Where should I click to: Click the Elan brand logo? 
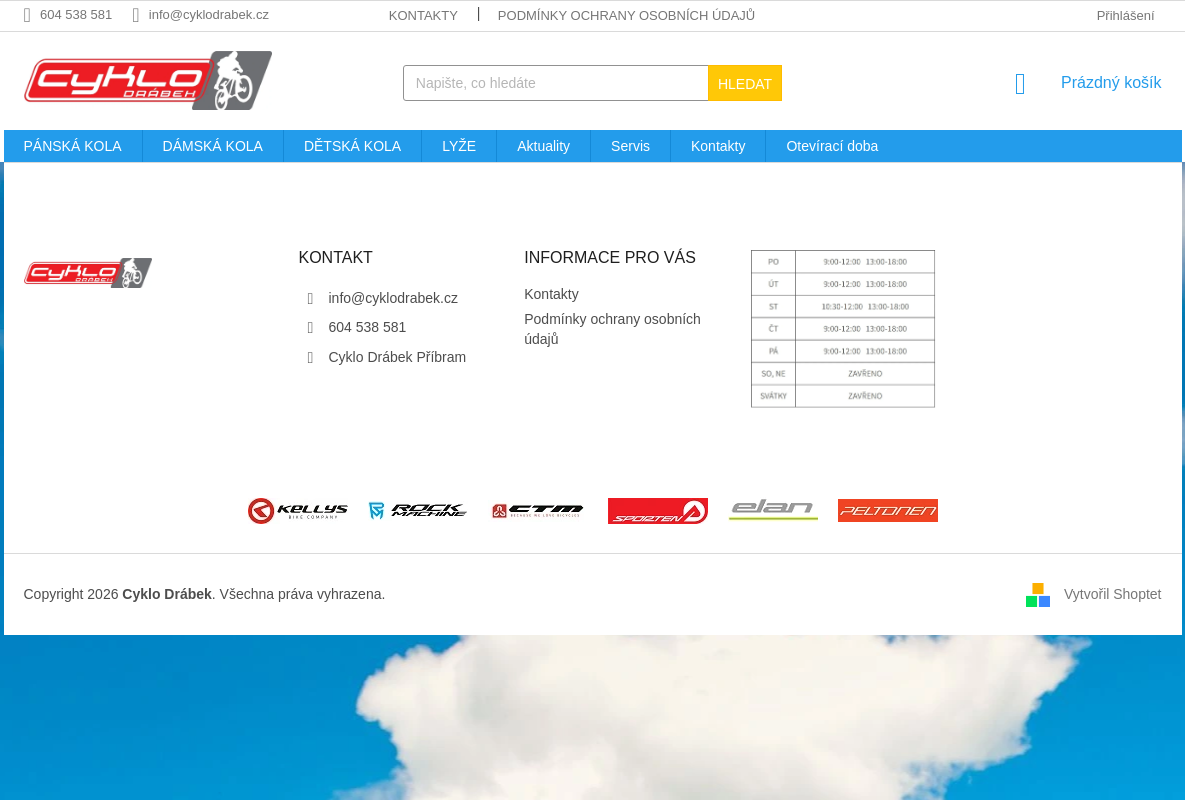click(773, 510)
